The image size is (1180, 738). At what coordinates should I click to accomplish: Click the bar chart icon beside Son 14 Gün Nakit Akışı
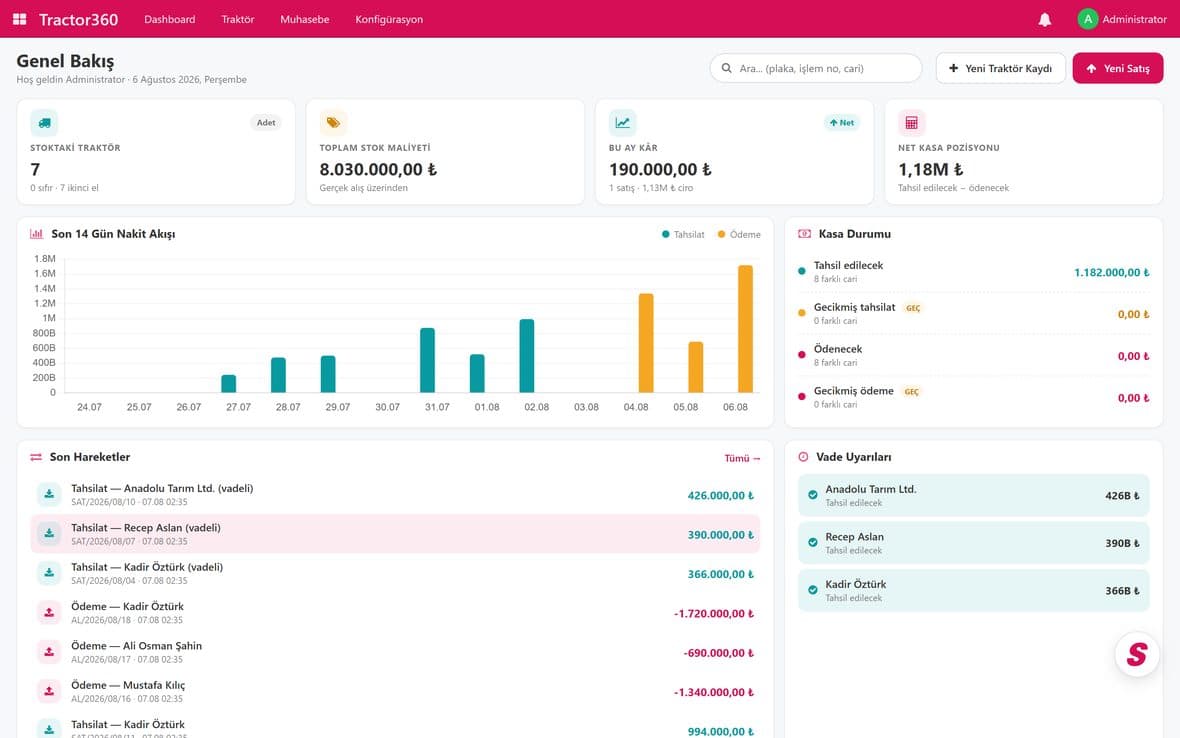pyautogui.click(x=36, y=234)
